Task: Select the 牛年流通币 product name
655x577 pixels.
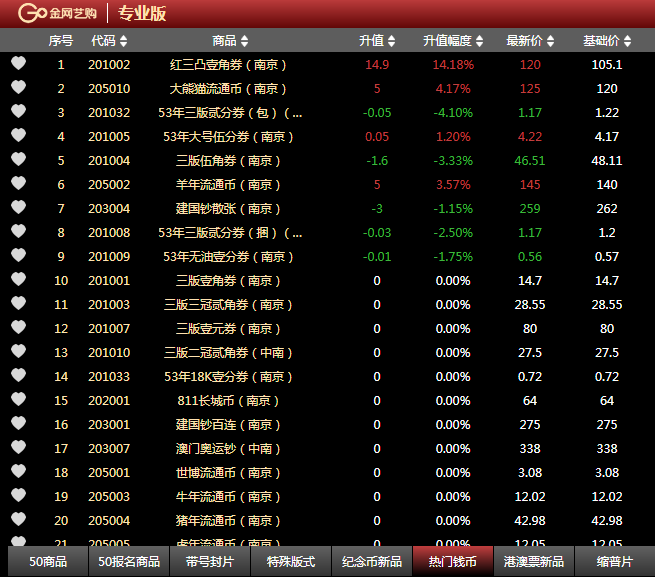Action: 229,496
